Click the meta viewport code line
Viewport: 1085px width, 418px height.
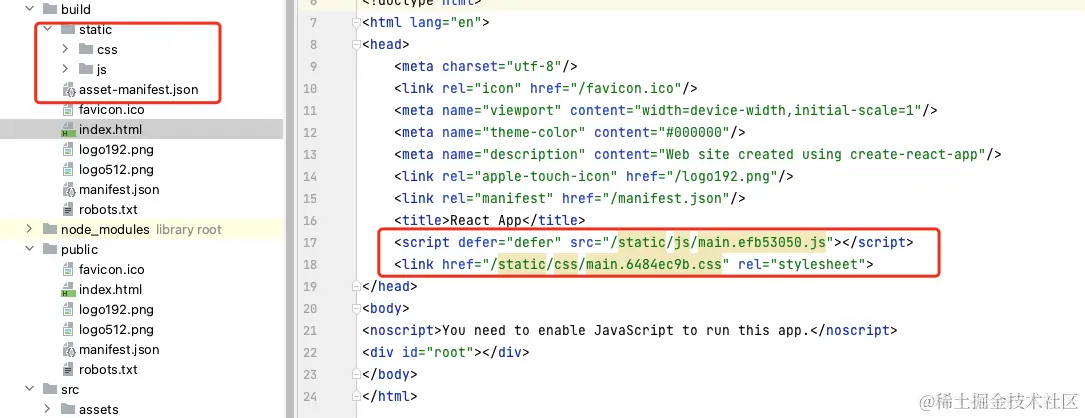(666, 111)
